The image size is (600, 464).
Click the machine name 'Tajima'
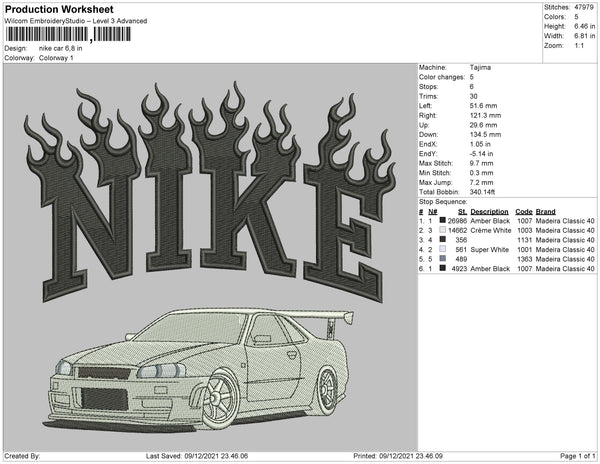tap(480, 67)
